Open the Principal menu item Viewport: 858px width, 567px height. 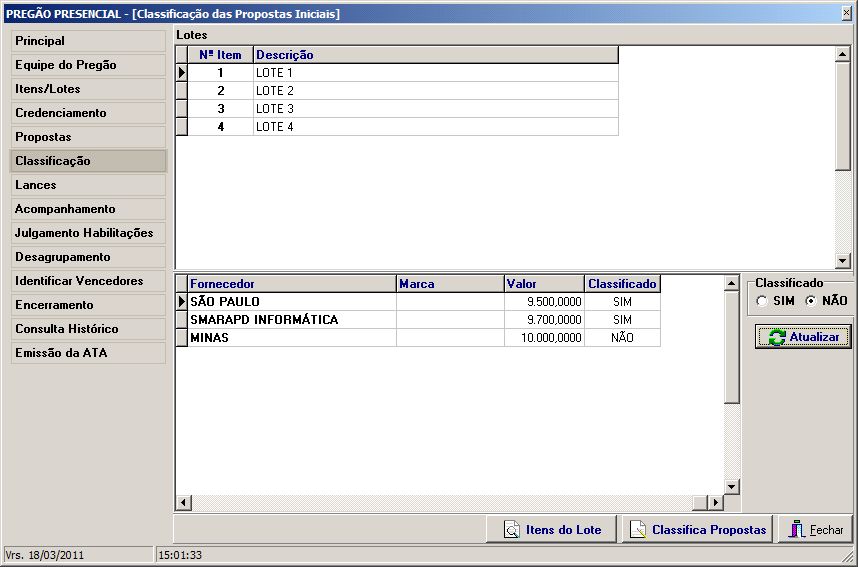88,41
